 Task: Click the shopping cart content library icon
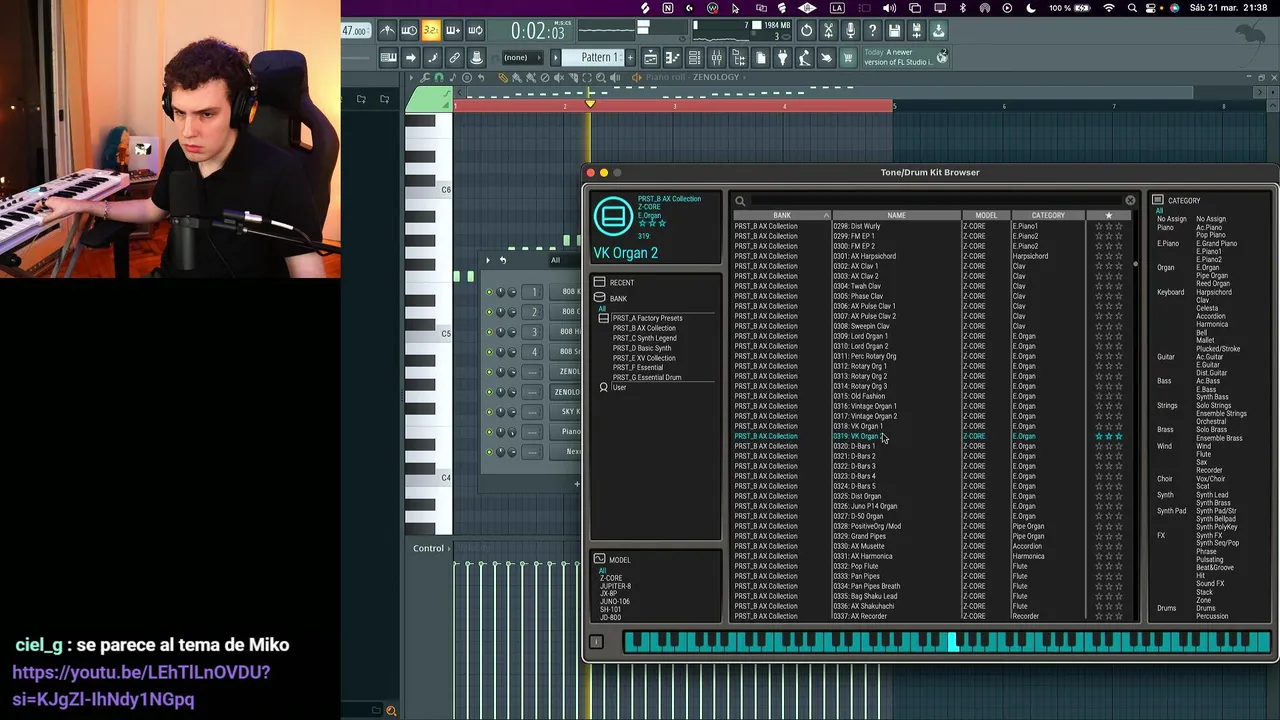(x=847, y=58)
